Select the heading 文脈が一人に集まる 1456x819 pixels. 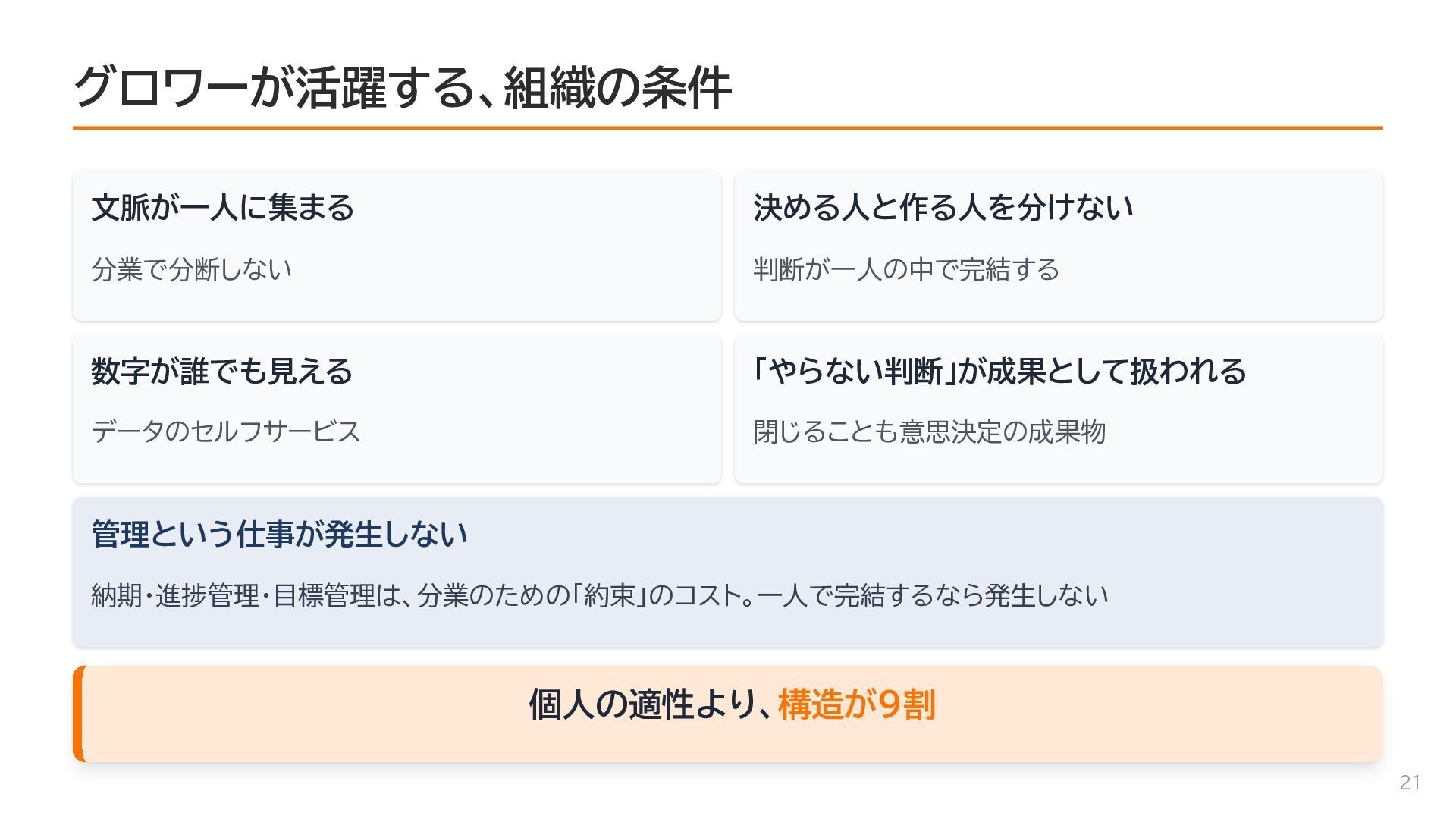pyautogui.click(x=223, y=208)
